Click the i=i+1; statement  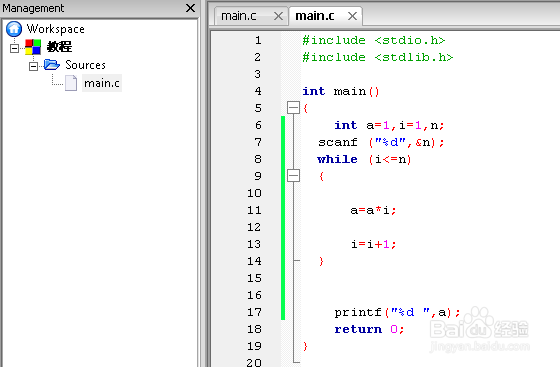coord(373,244)
